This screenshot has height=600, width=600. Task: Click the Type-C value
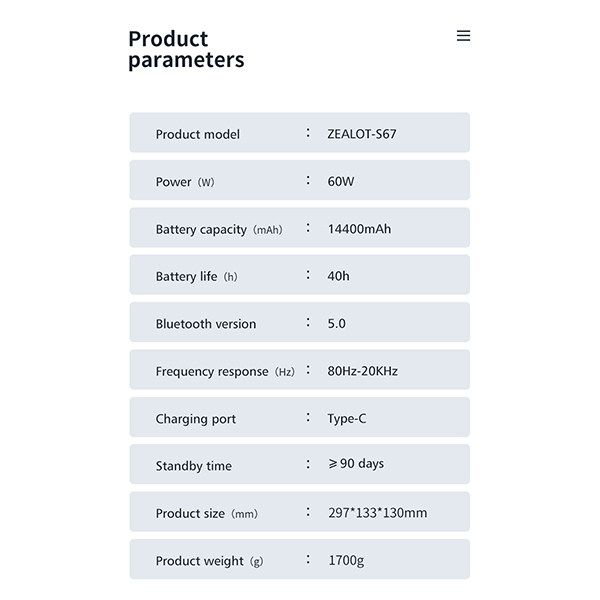click(x=347, y=419)
